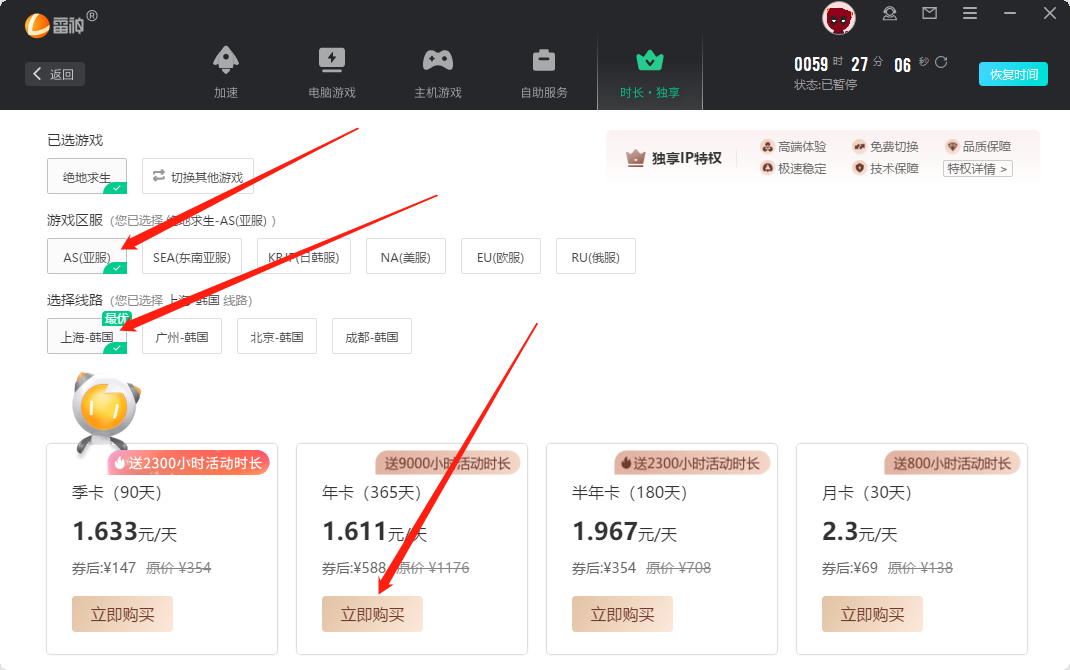The image size is (1070, 670).
Task: Click the 主机游戏 gamepad icon
Action: point(438,60)
